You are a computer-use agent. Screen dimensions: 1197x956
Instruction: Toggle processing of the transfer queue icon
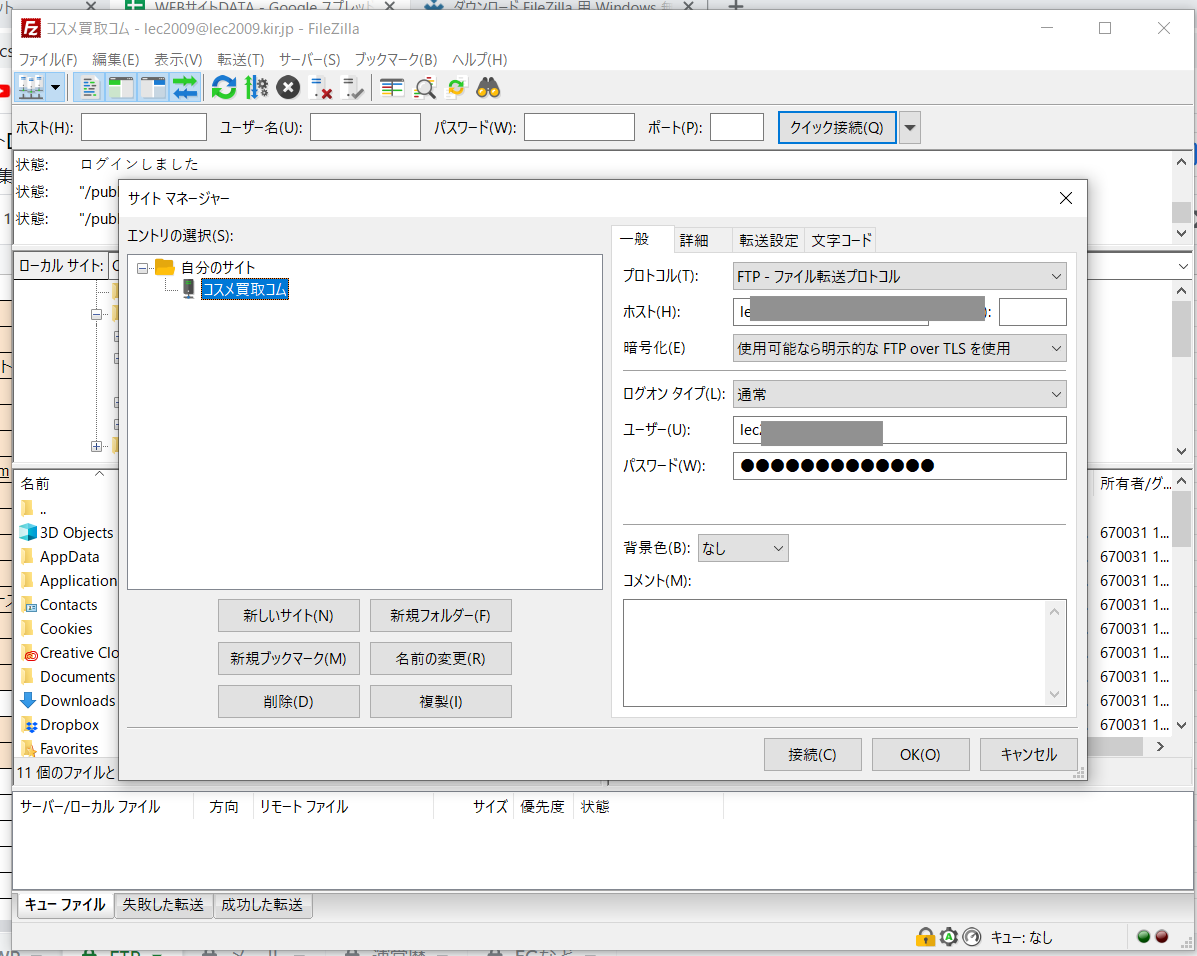256,88
